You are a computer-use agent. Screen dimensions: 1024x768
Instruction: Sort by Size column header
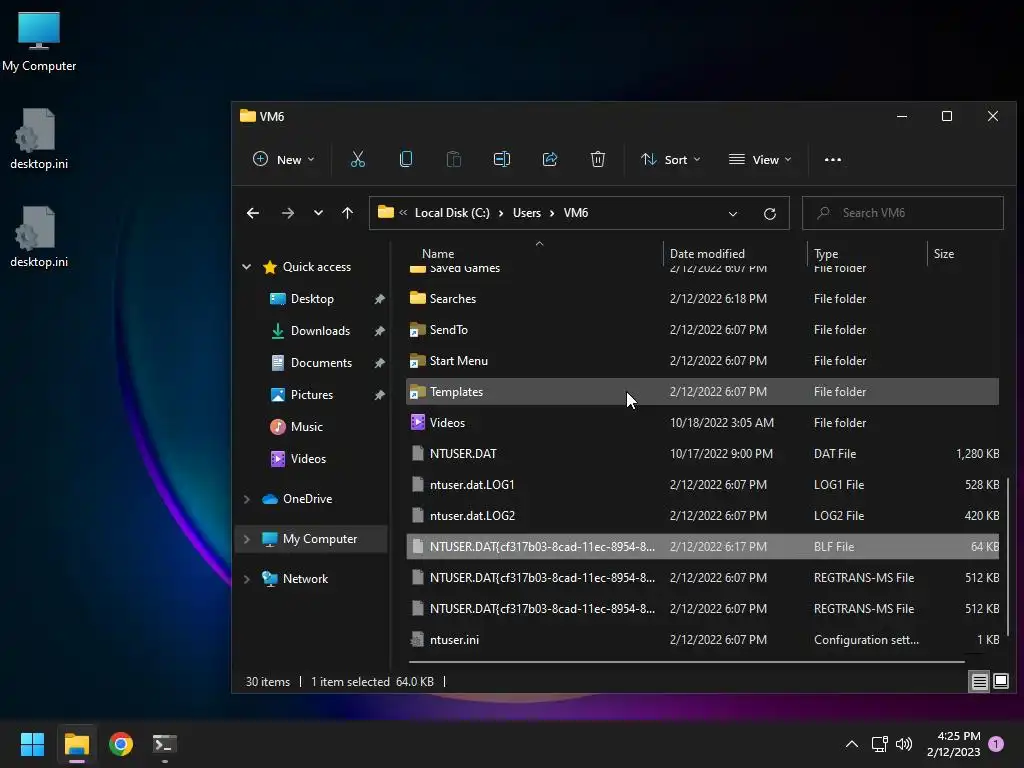click(x=943, y=253)
